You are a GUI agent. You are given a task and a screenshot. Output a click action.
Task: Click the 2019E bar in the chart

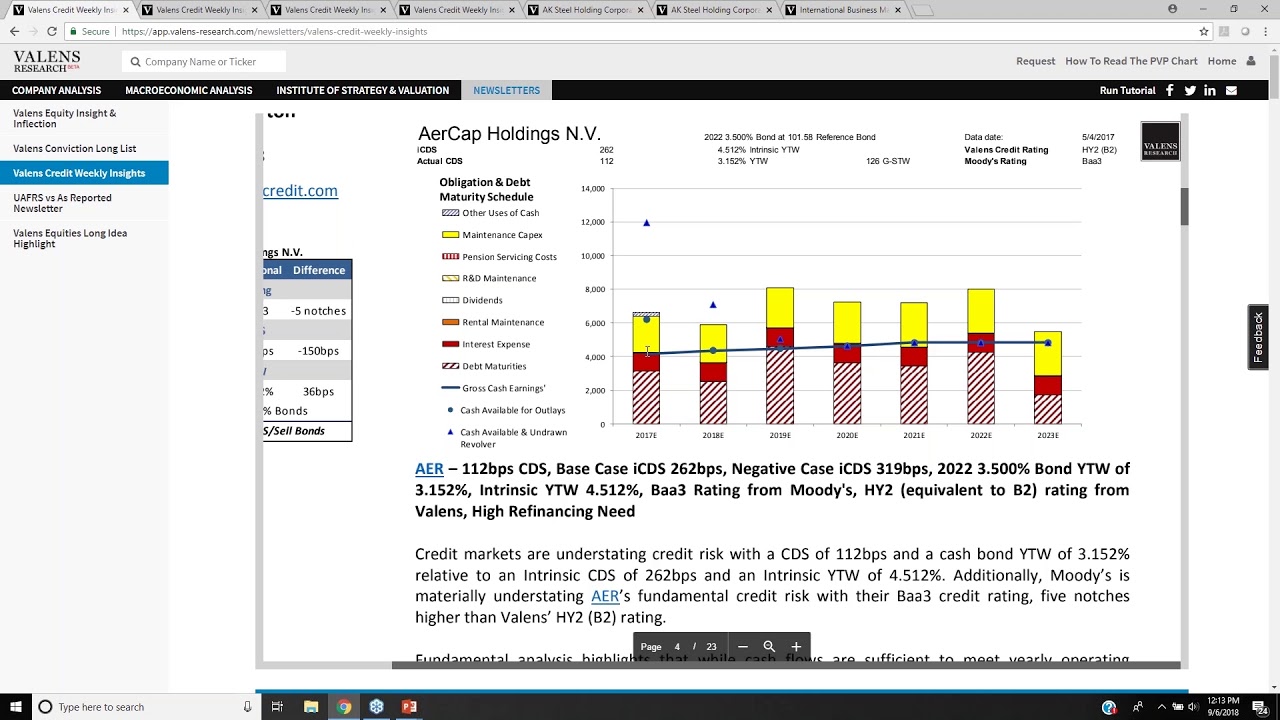click(x=780, y=356)
